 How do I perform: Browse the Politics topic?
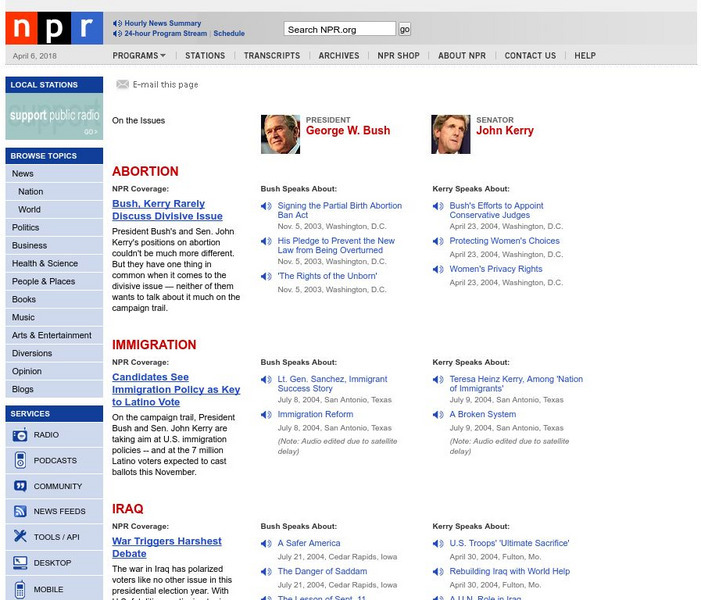coord(54,228)
